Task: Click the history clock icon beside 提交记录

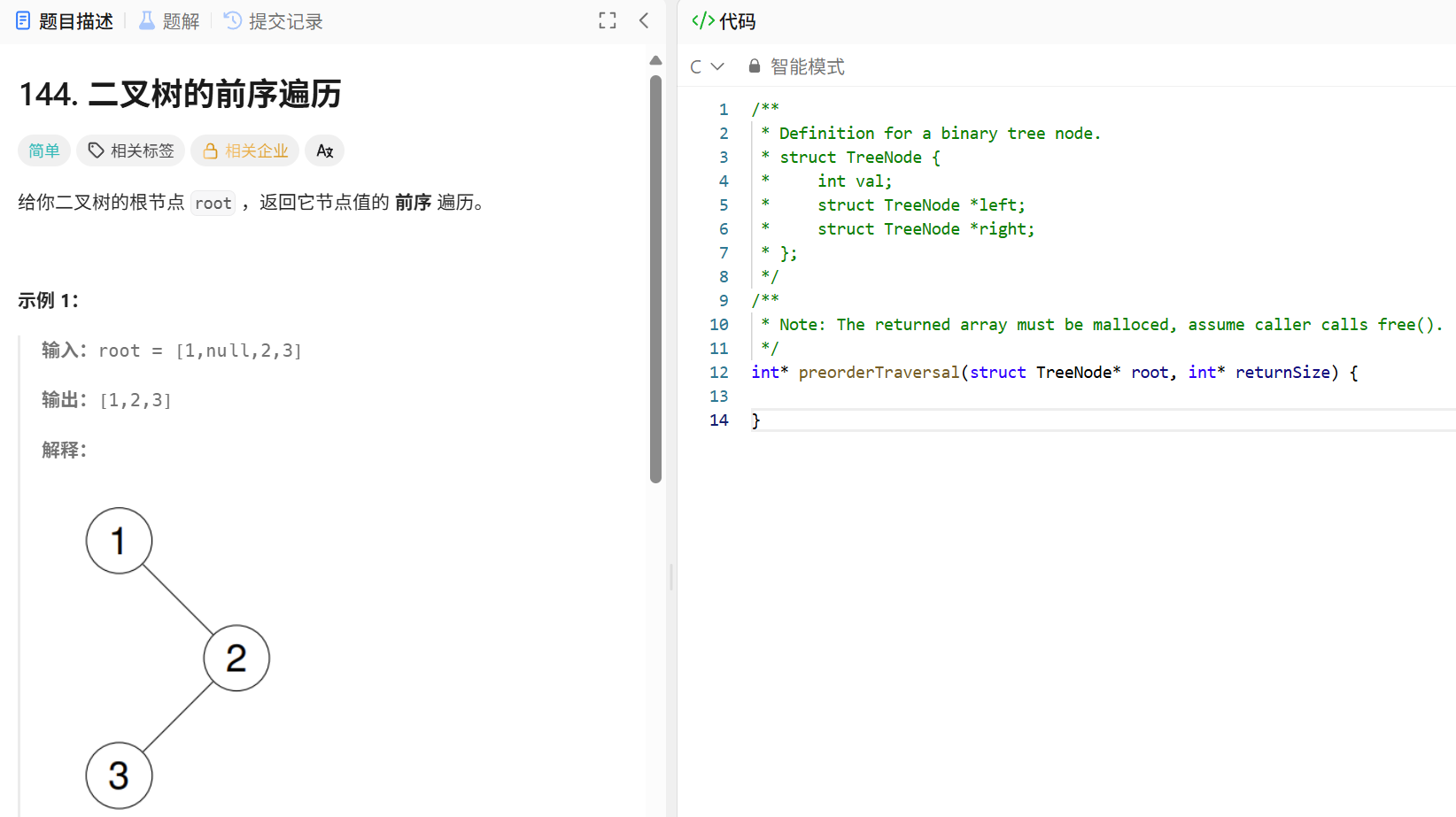Action: coord(233,20)
